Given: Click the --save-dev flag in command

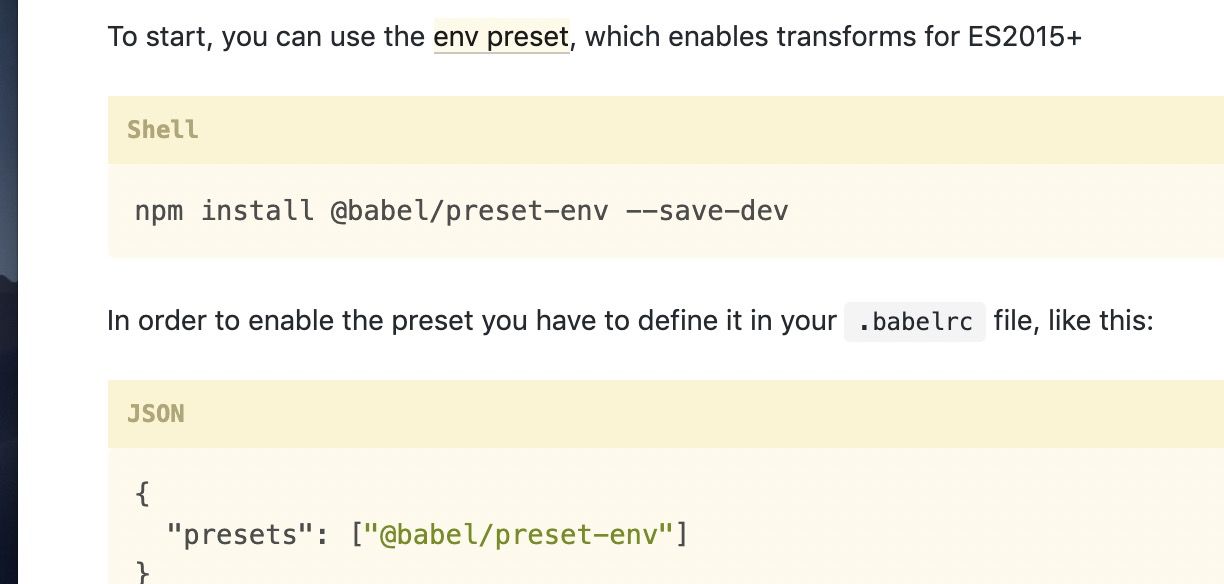Looking at the screenshot, I should click(707, 211).
